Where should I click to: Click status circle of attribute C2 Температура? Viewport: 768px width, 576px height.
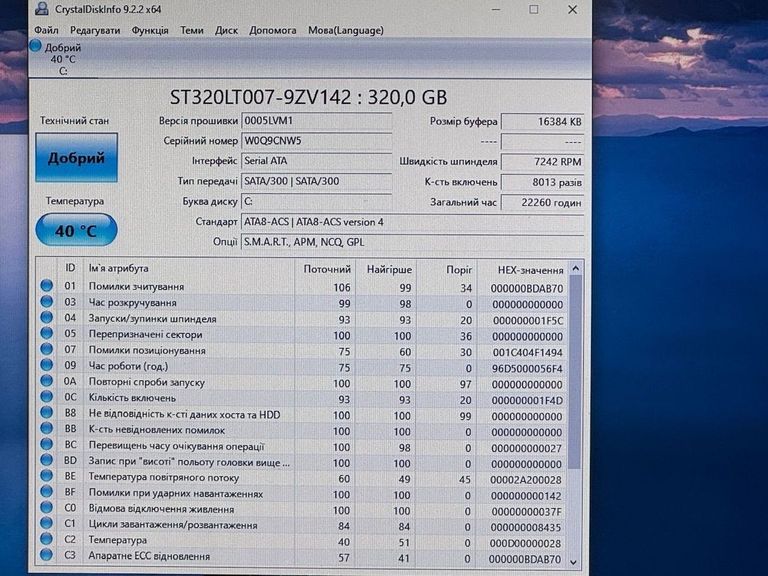tap(47, 539)
